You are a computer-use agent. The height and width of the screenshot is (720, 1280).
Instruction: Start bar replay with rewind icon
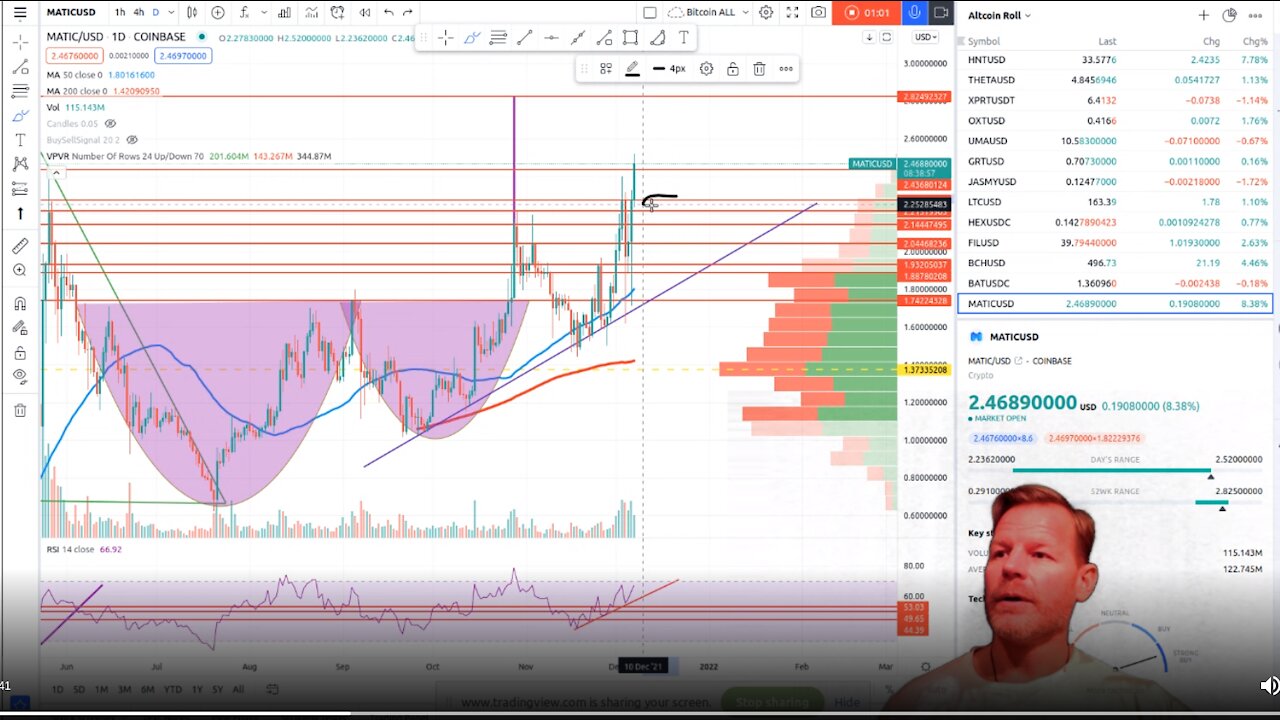click(x=364, y=12)
